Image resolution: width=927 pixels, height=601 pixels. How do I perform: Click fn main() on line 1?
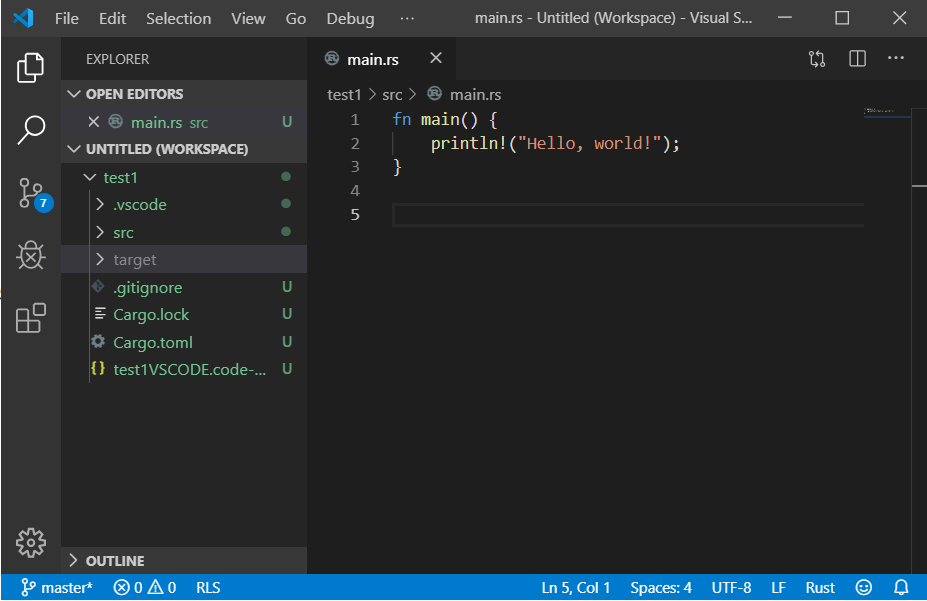point(435,120)
